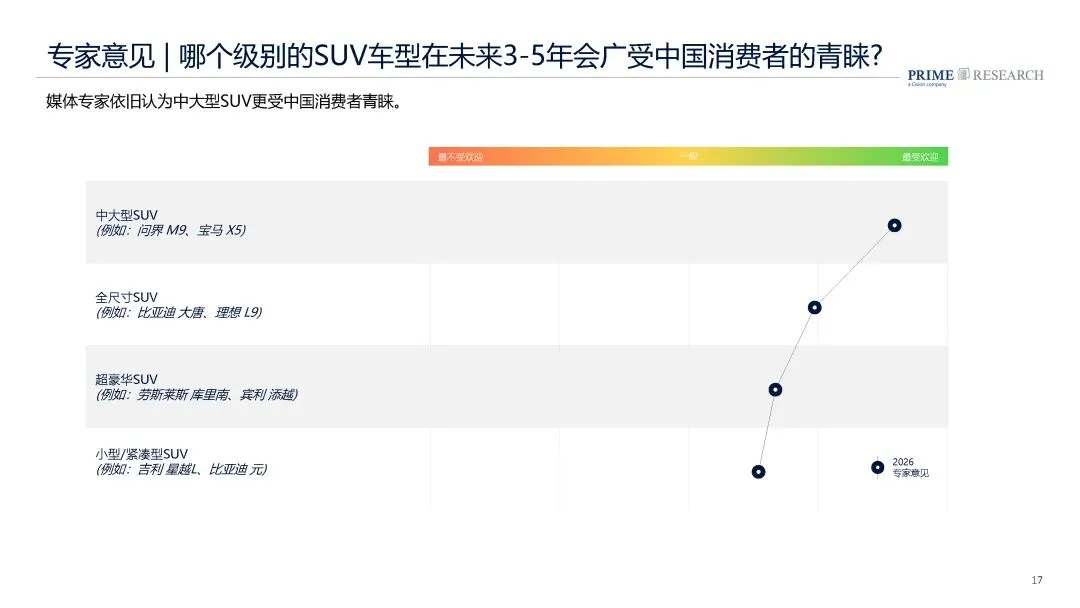This screenshot has width=1080, height=608.
Task: Click the PRIME RESEARCH logo
Action: 974,76
